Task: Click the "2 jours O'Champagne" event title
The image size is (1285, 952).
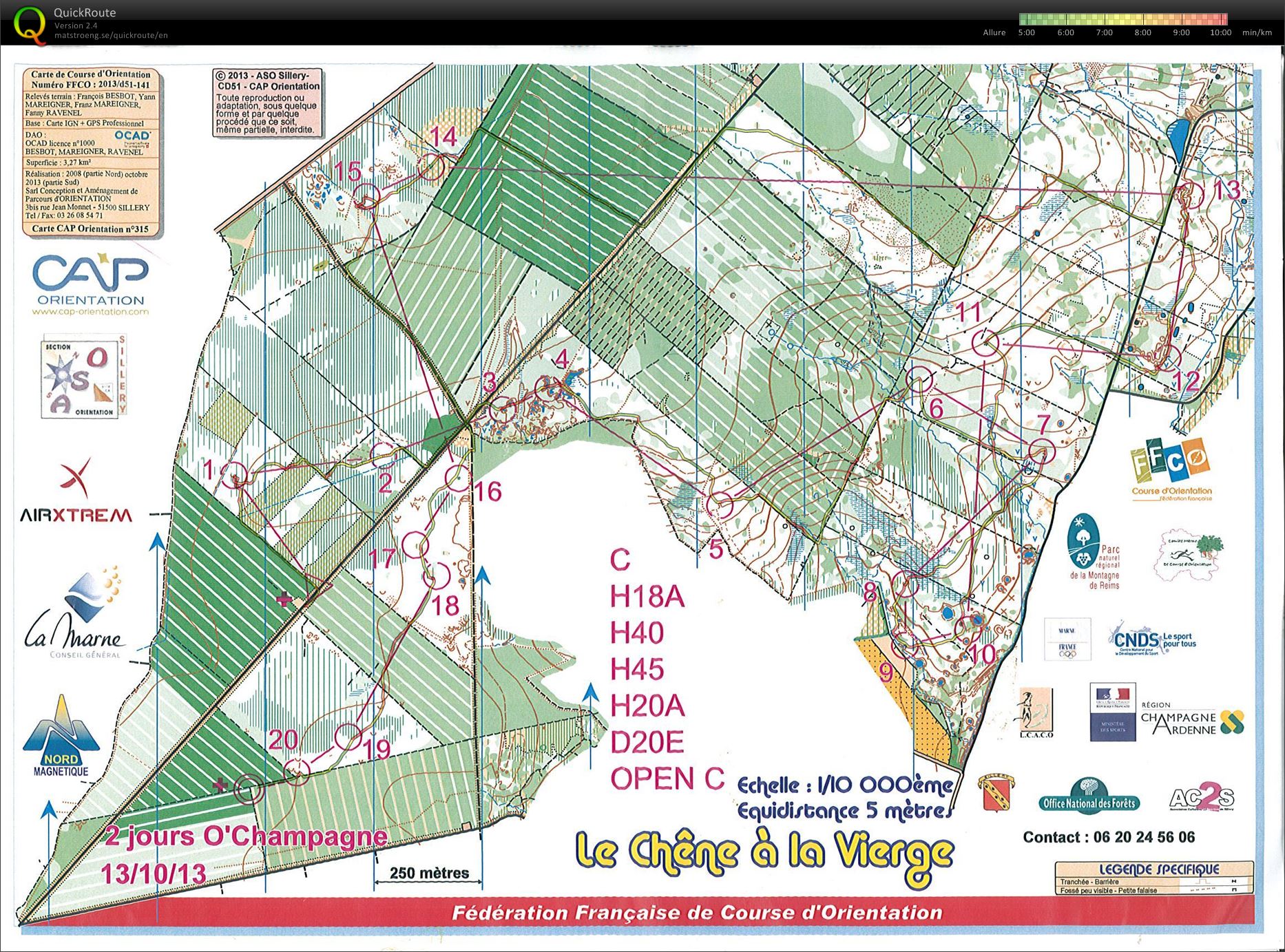Action: click(247, 836)
